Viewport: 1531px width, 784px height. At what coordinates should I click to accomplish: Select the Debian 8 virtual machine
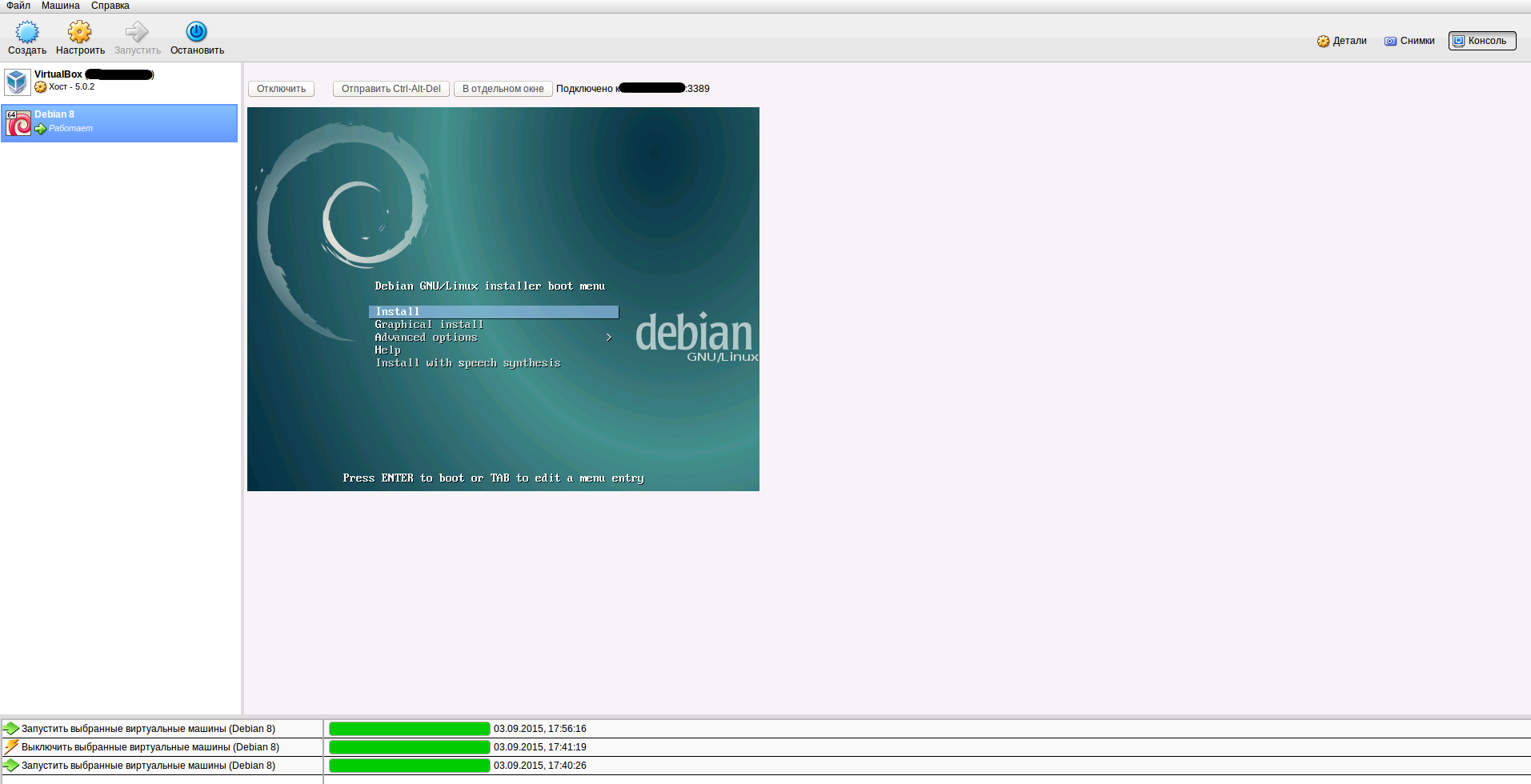pos(119,123)
